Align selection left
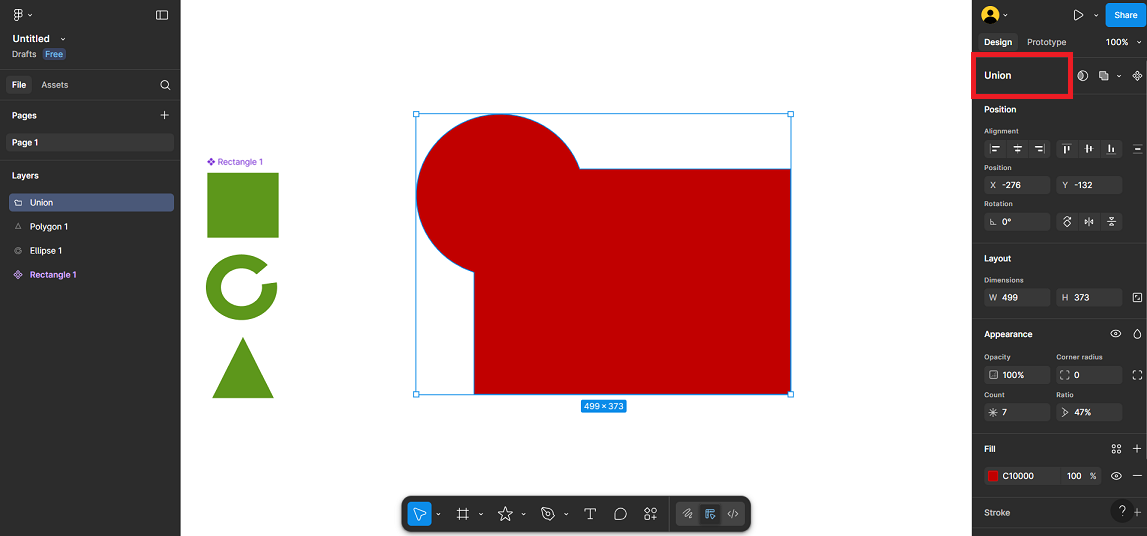Viewport: 1147px width, 536px height. tap(995, 149)
